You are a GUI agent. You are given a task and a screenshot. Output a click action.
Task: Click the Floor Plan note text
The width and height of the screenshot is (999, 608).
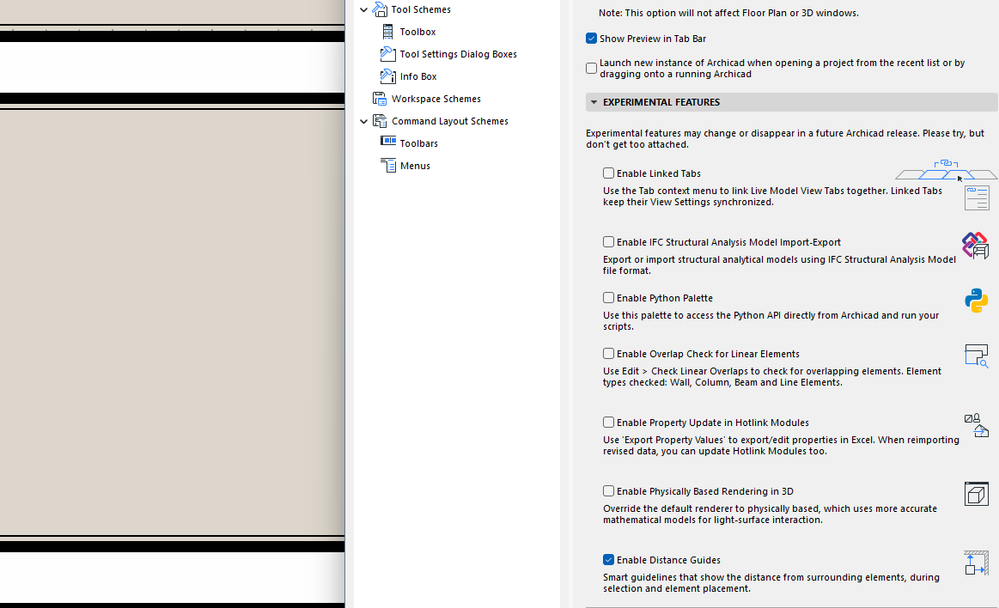pyautogui.click(x=728, y=13)
